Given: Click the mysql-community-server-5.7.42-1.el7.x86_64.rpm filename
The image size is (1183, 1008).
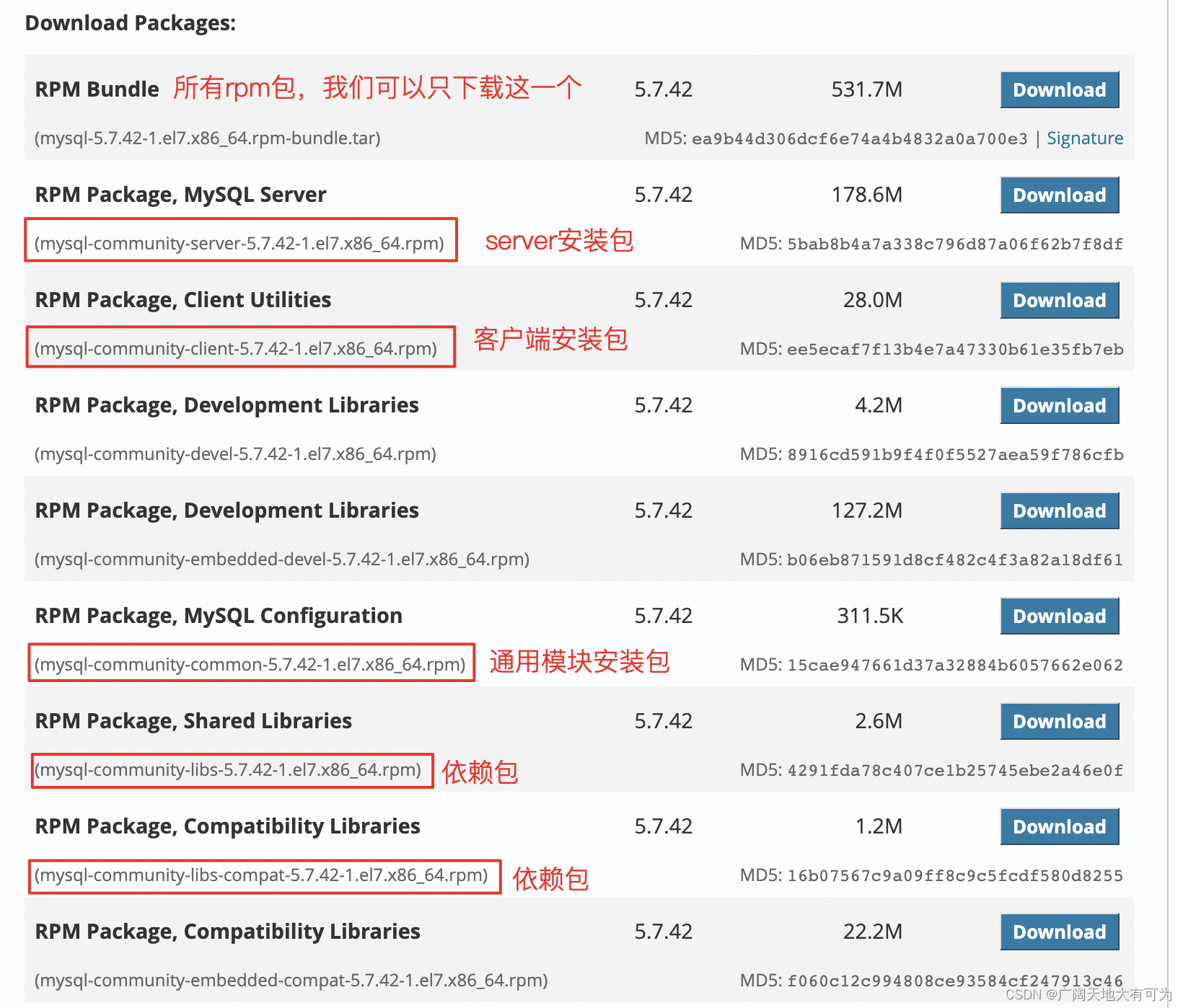Looking at the screenshot, I should (239, 243).
